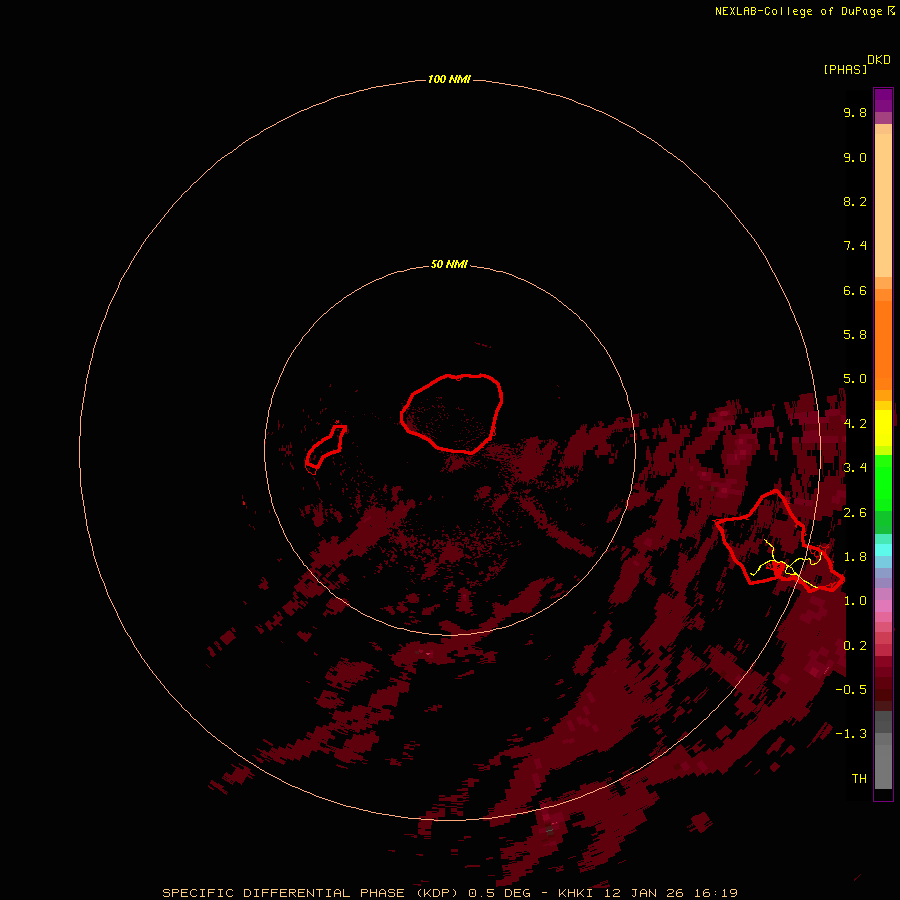Image resolution: width=900 pixels, height=900 pixels.
Task: Click the 9.8 value on the color scale
Action: (855, 112)
